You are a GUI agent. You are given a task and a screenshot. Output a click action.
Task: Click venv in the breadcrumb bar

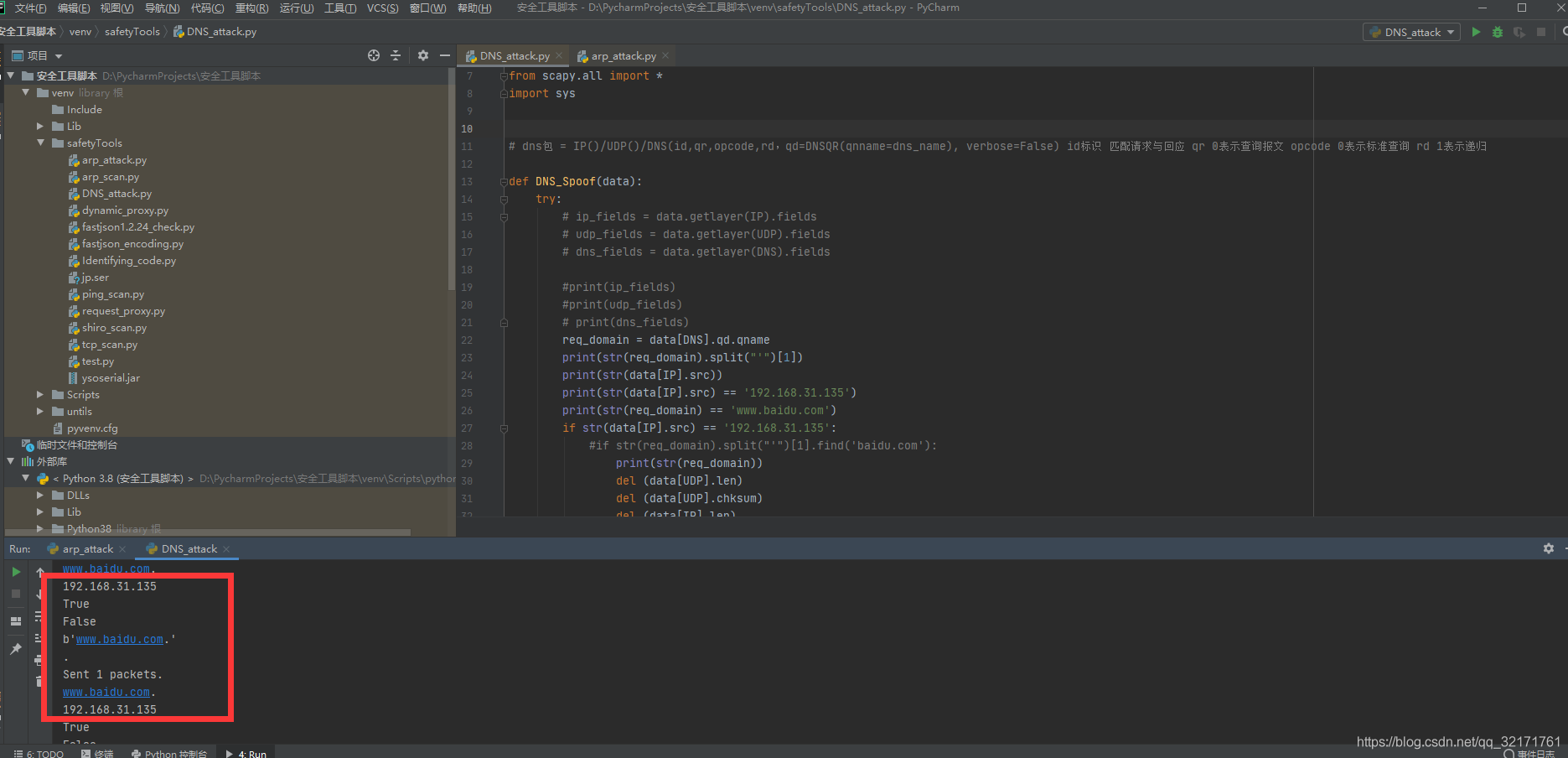tap(80, 32)
